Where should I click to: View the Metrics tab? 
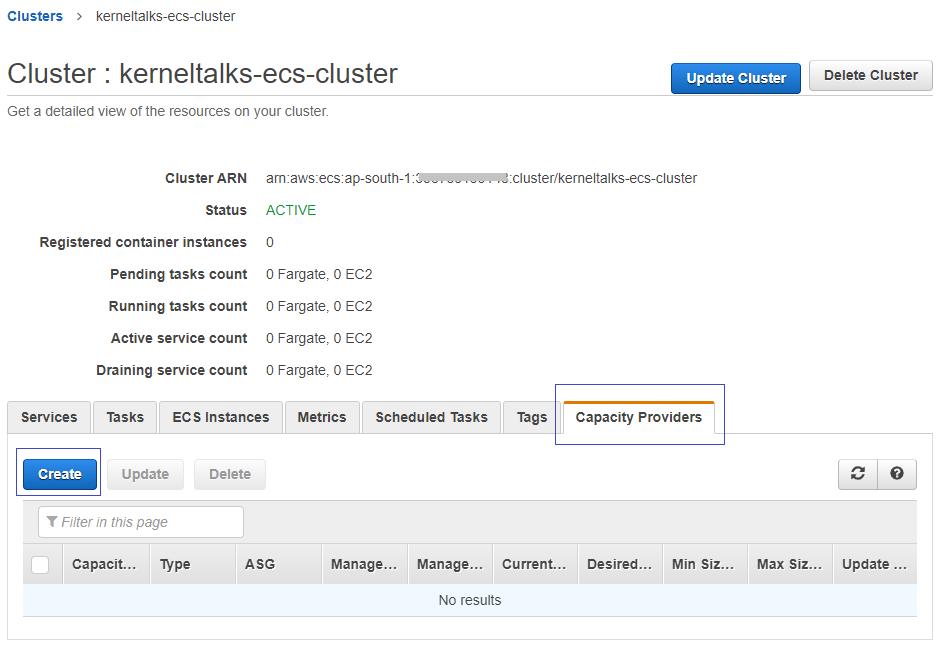point(322,417)
